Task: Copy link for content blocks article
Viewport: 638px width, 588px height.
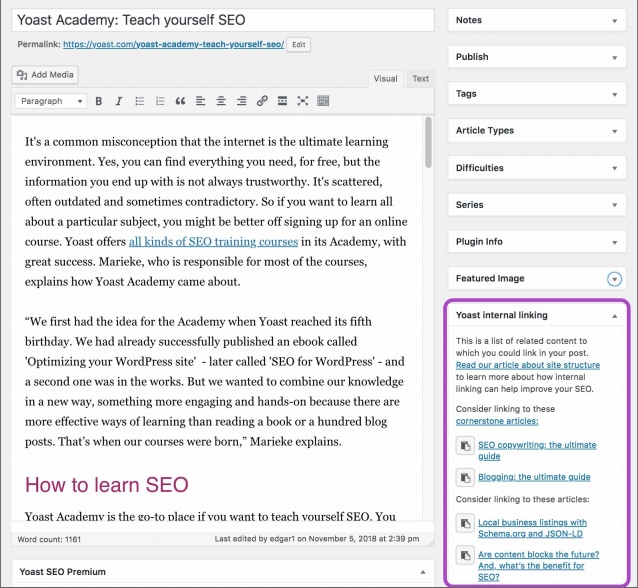Action: (x=465, y=555)
